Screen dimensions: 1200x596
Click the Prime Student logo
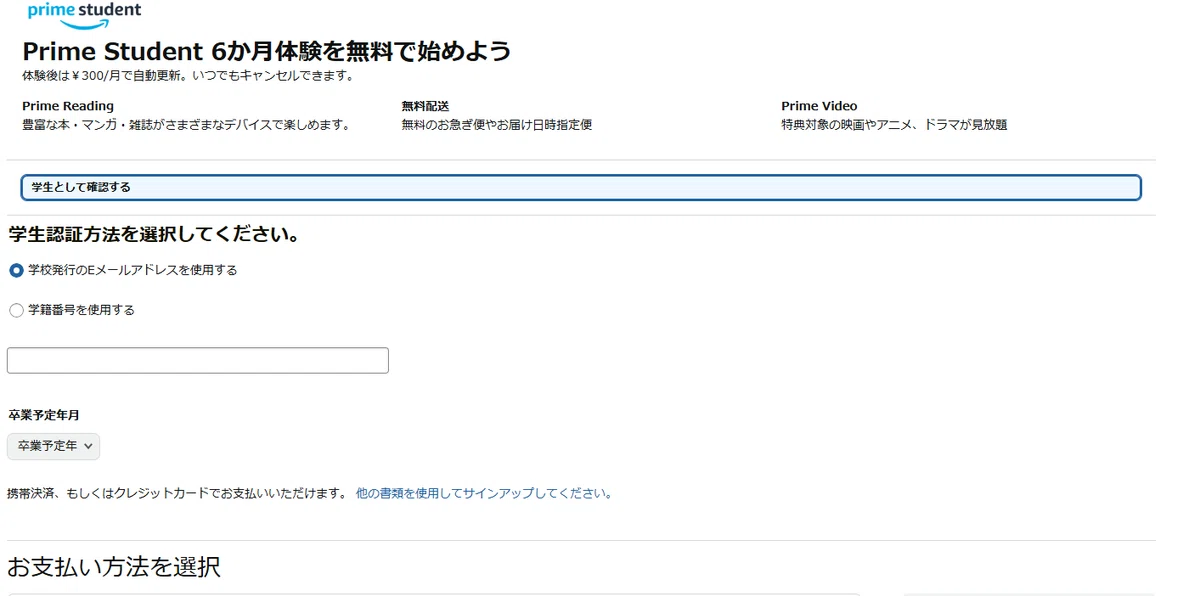84,15
